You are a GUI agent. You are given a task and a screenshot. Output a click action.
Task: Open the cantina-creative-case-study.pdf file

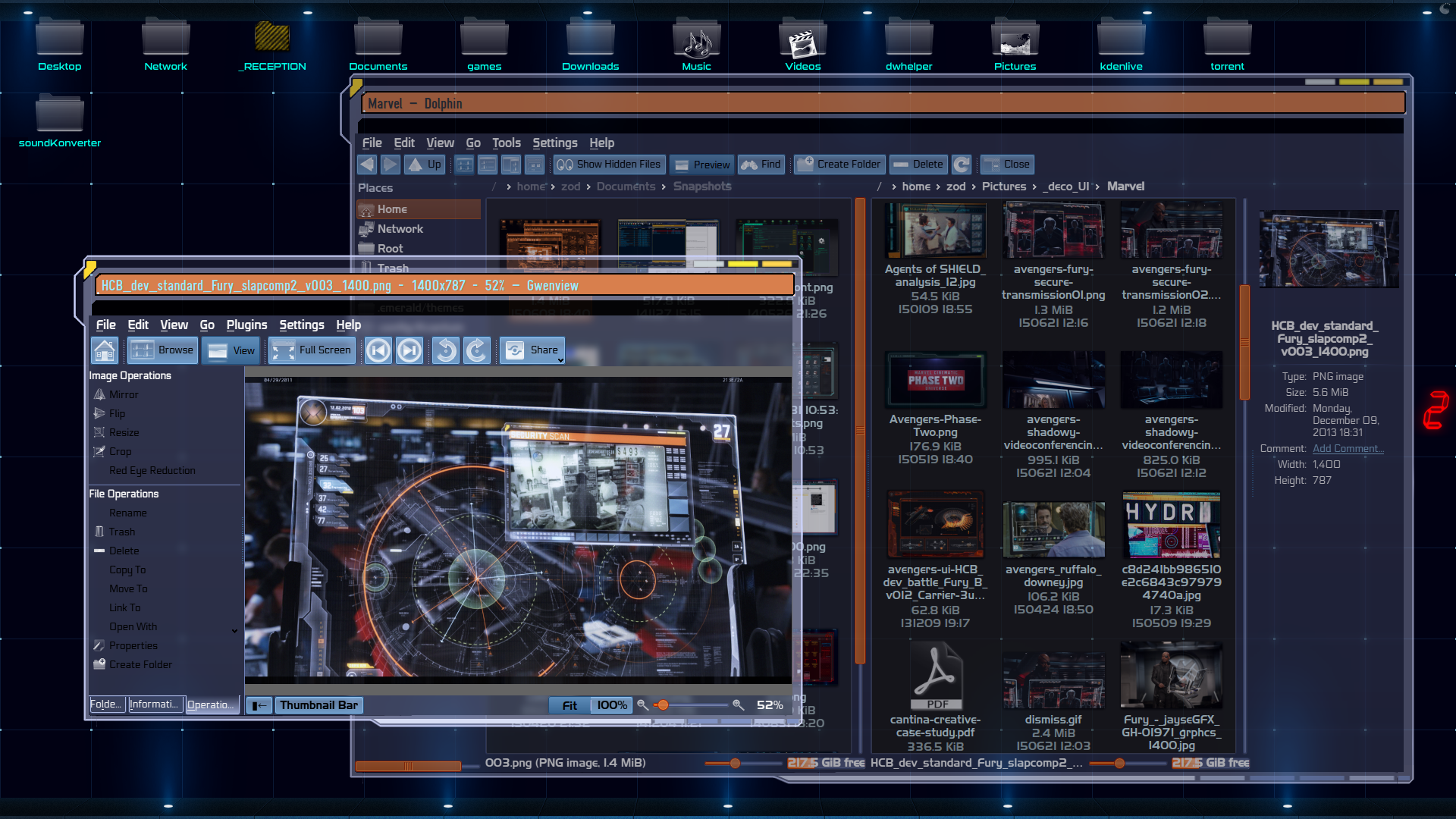(936, 698)
